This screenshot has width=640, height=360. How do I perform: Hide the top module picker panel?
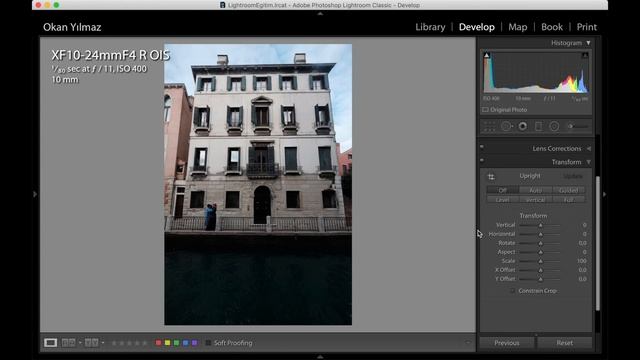coord(320,13)
